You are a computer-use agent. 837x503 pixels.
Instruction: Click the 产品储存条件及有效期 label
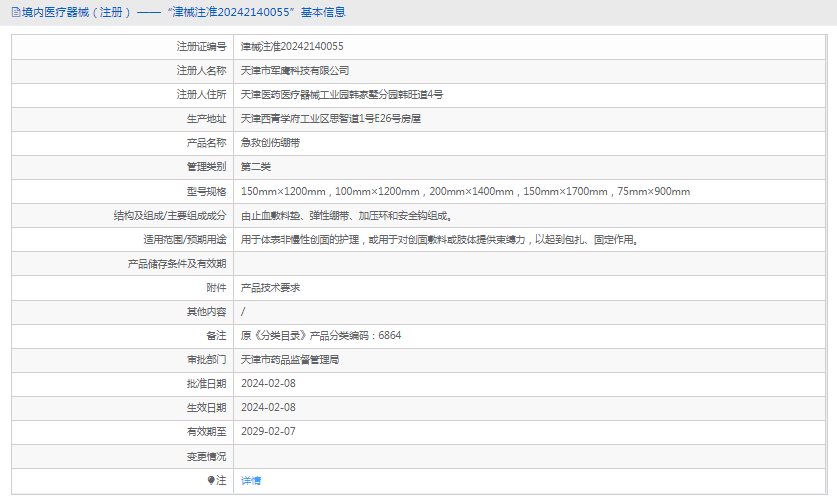[177, 264]
